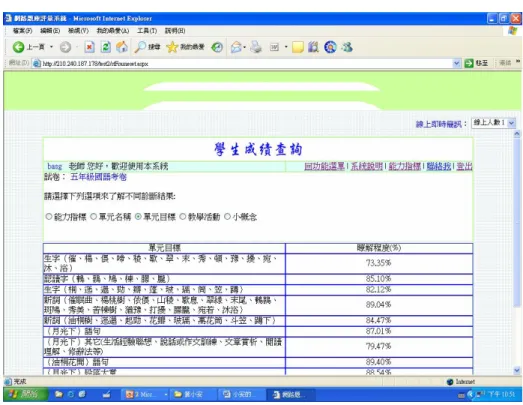Open the 工具(T) menu
This screenshot has width=523, height=405.
click(147, 31)
